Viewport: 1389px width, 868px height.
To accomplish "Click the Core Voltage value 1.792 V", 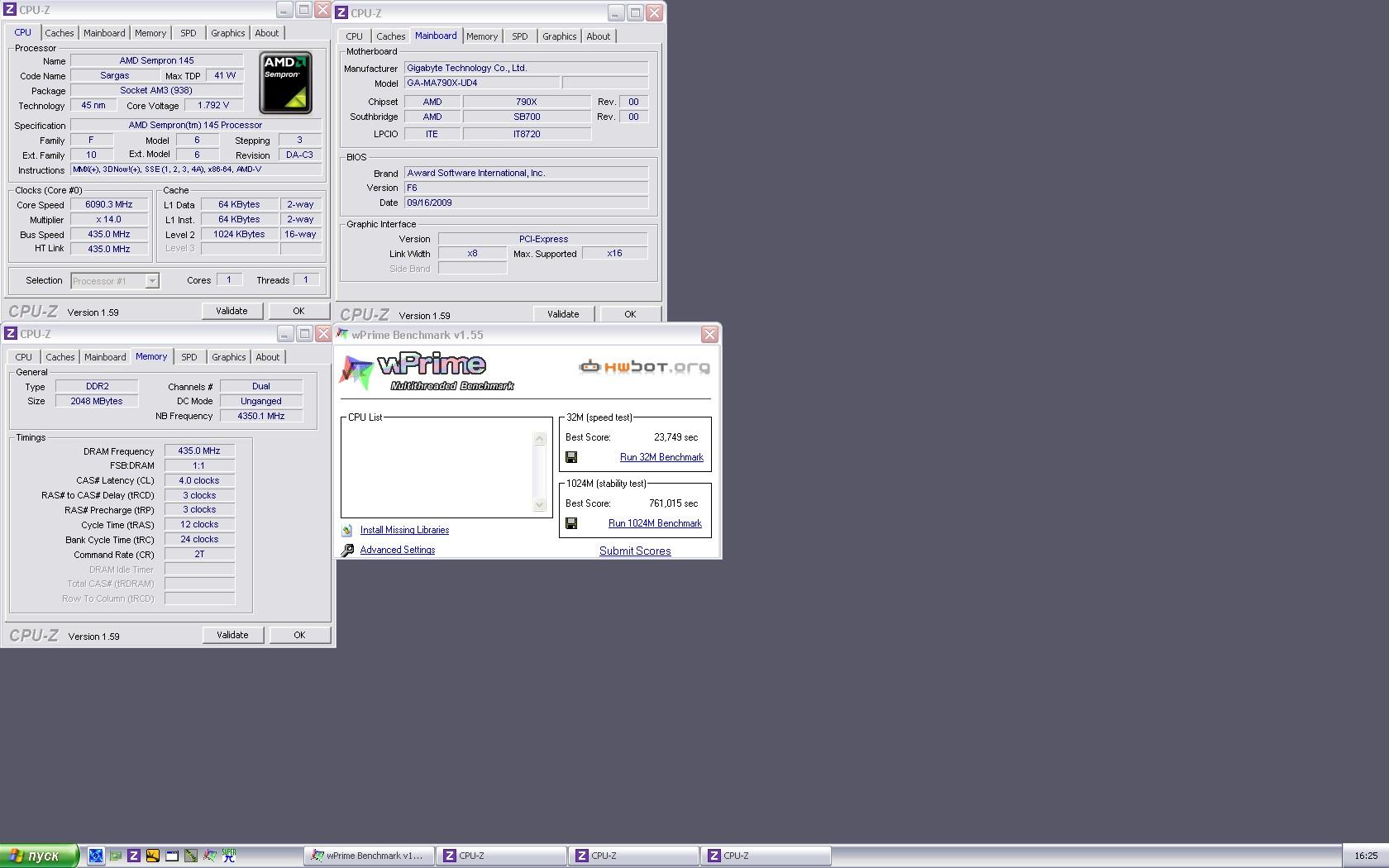I will [213, 105].
